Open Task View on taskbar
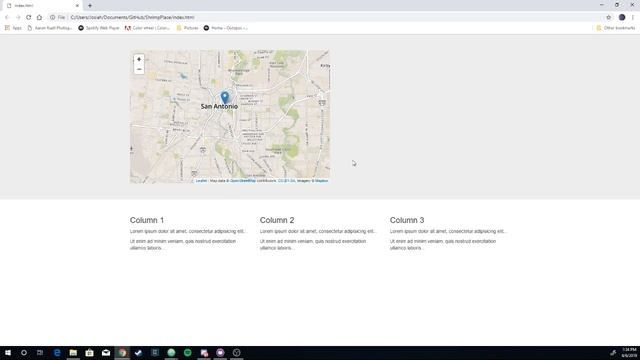This screenshot has width=640, height=360. pyautogui.click(x=40, y=353)
